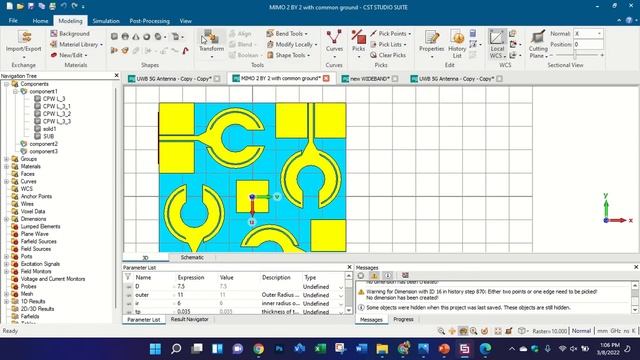
Task: Click the outer parameter expression cell
Action: (197, 295)
